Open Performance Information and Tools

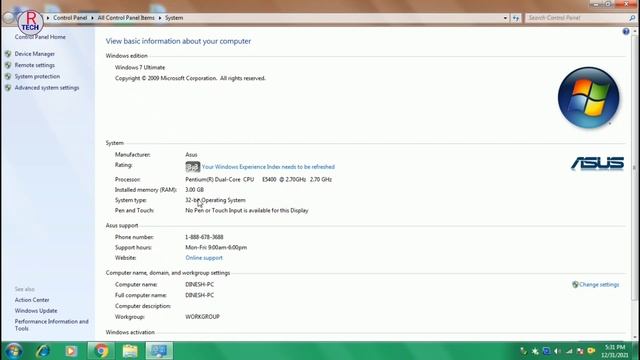(x=51, y=325)
